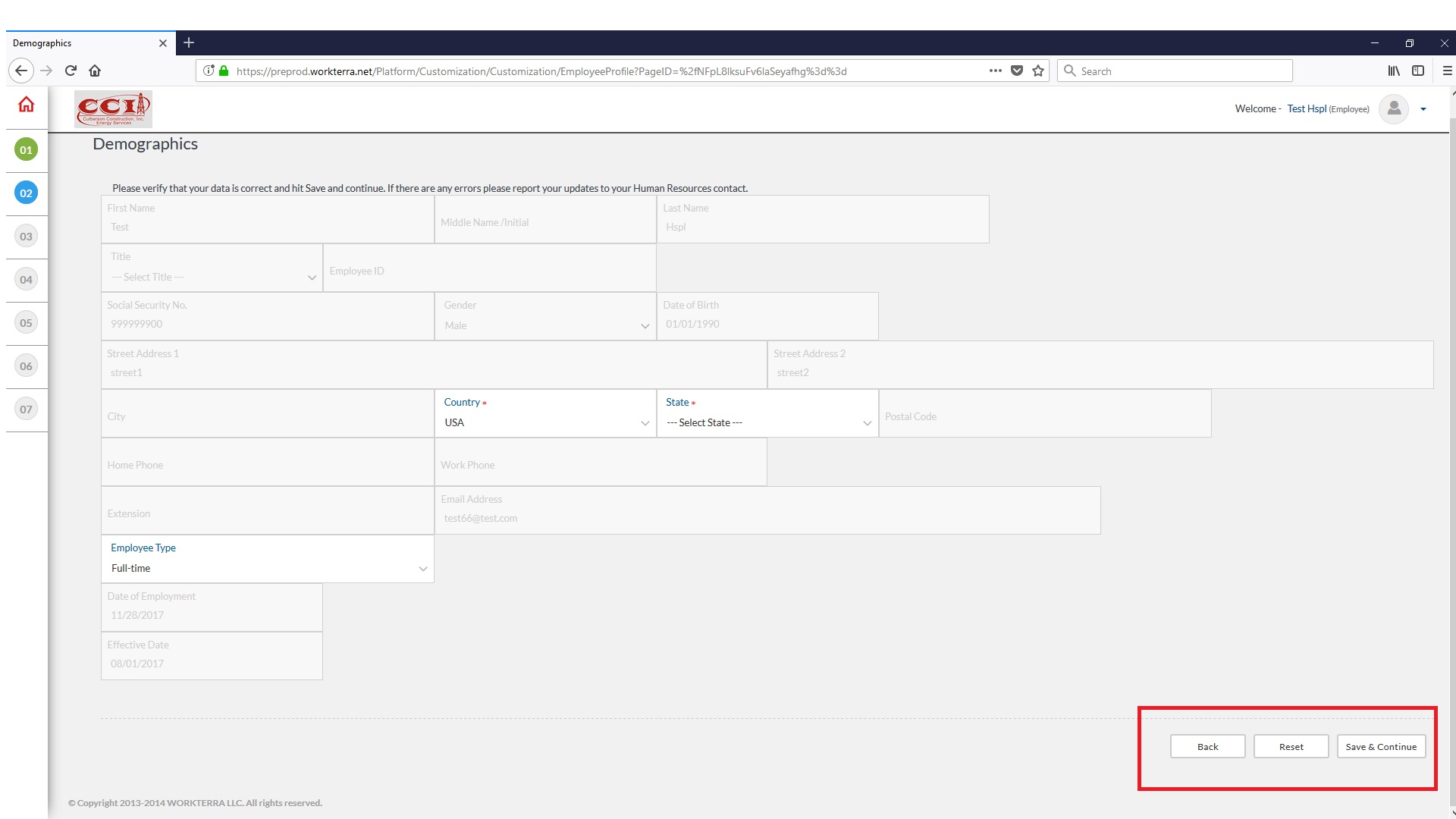
Task: Click the Email Address field
Action: [767, 510]
